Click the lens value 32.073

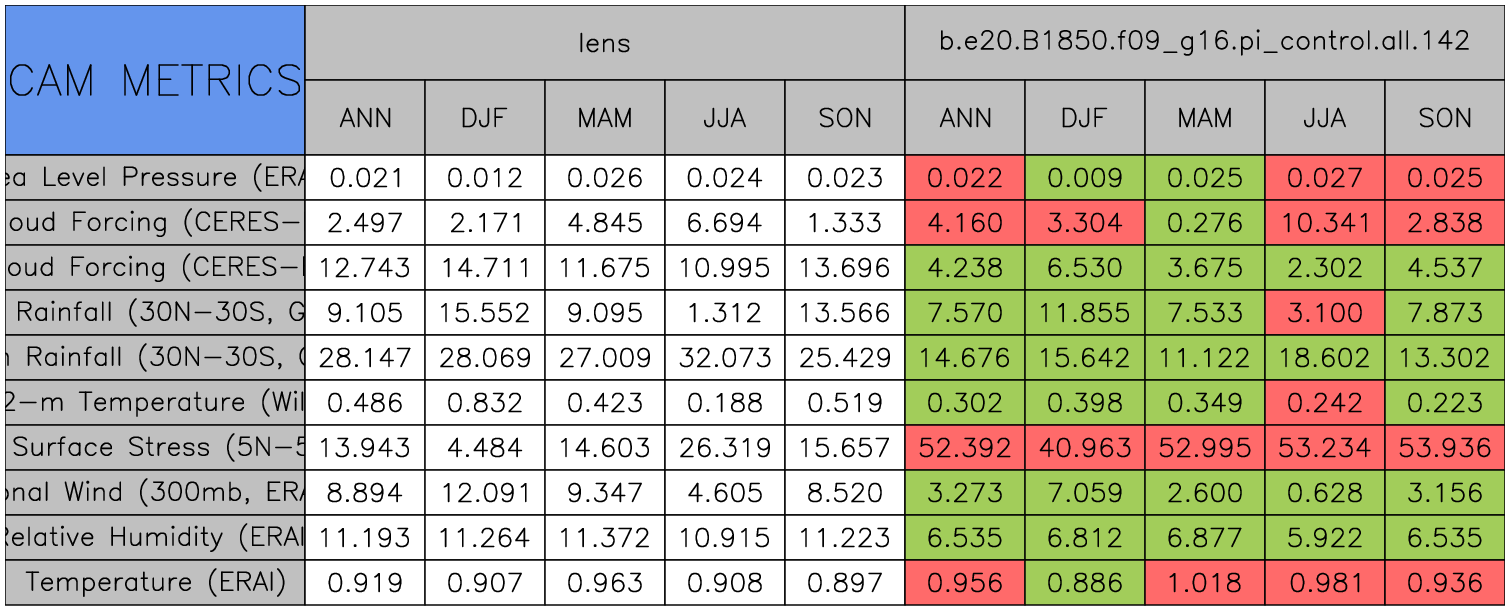(x=724, y=357)
